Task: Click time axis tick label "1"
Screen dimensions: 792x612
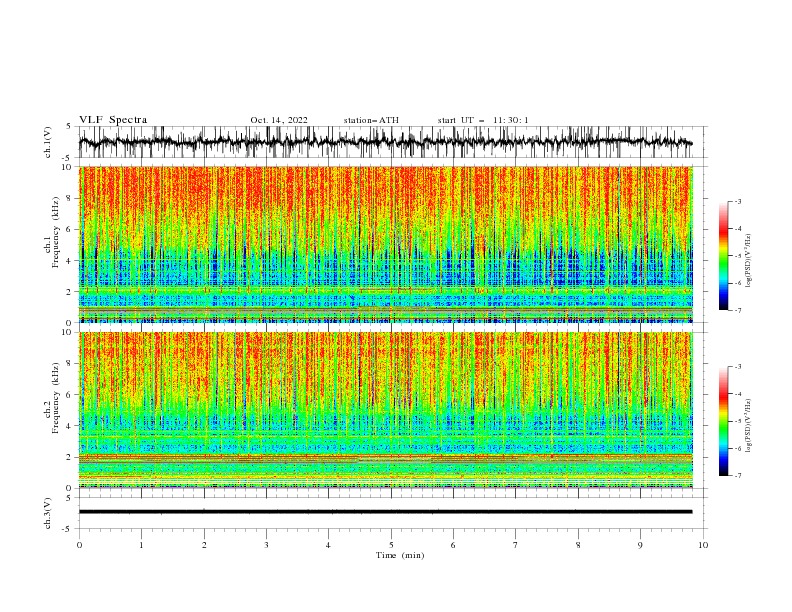Action: click(141, 545)
